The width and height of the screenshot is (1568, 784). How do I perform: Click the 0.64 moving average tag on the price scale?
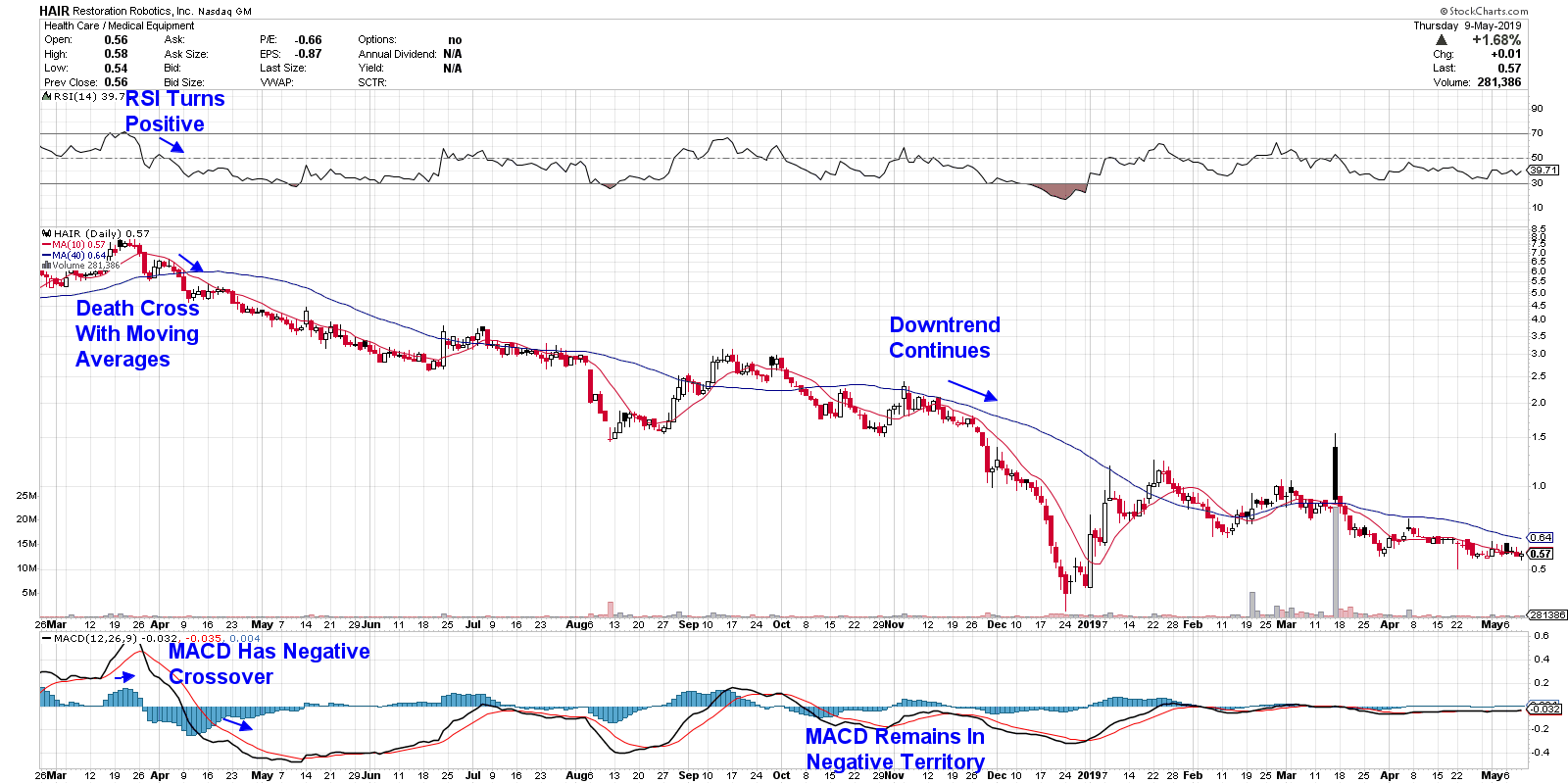pos(1541,537)
